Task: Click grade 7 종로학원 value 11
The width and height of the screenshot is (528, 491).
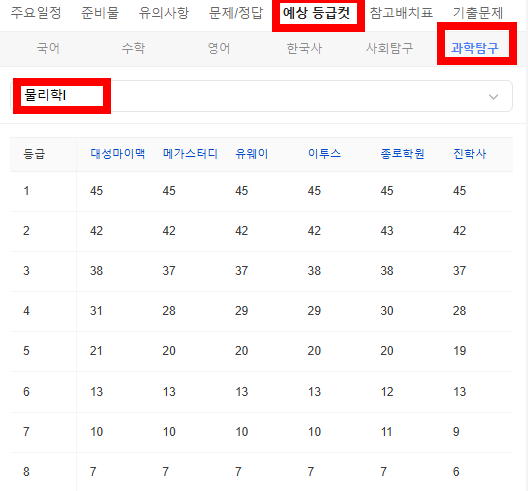Action: click(x=387, y=432)
